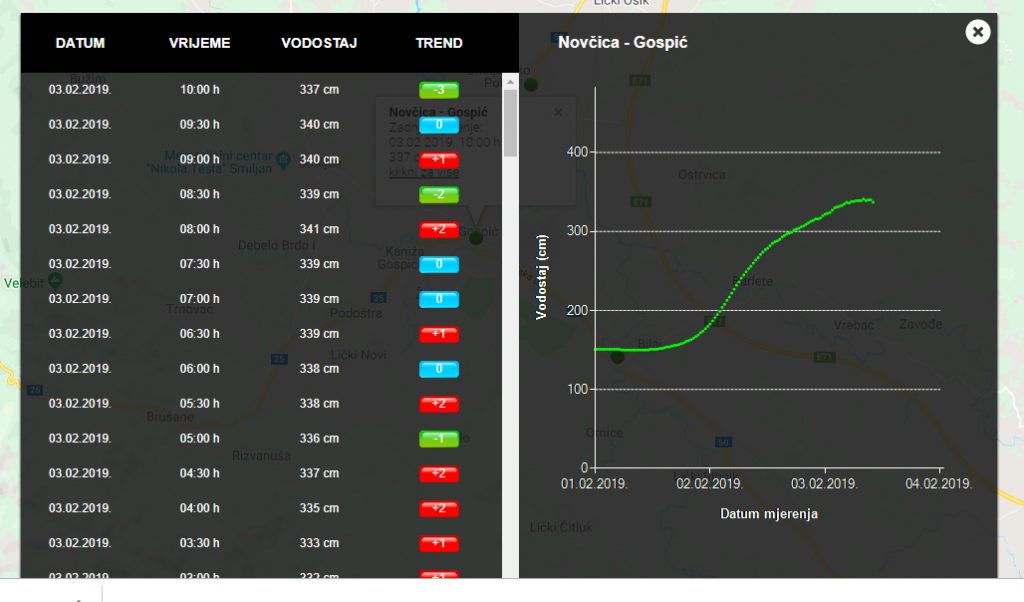This screenshot has width=1024, height=602.
Task: Click the green -2 trend badge at 08:30
Action: (x=439, y=195)
